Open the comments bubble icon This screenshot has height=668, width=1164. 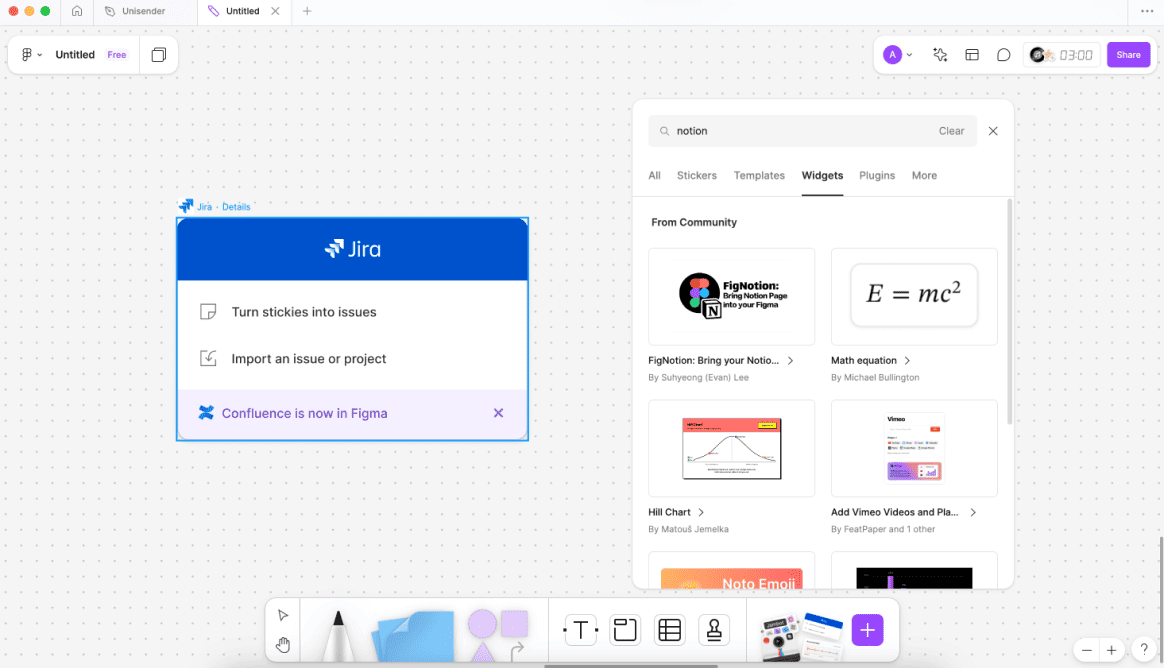pyautogui.click(x=1004, y=55)
